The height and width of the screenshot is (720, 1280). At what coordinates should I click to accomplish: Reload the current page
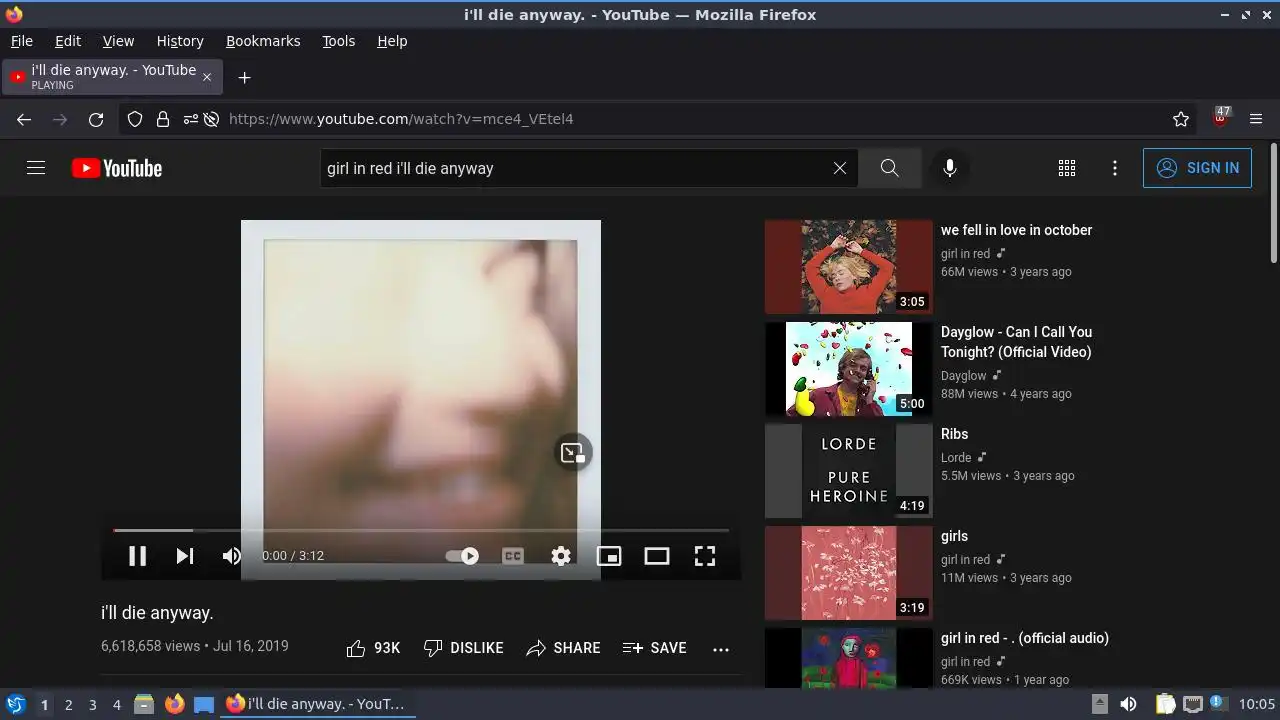[x=96, y=119]
